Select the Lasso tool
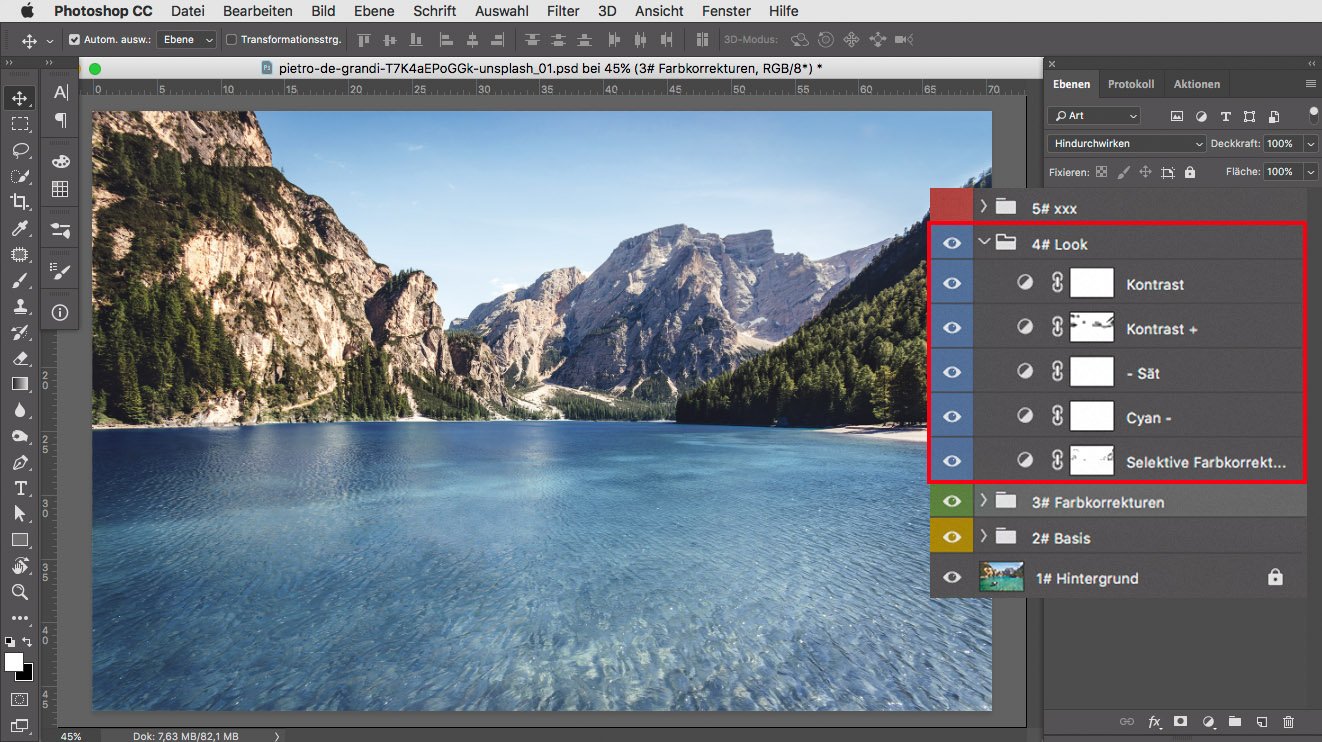Screen dimensions: 1322x742 coord(20,150)
